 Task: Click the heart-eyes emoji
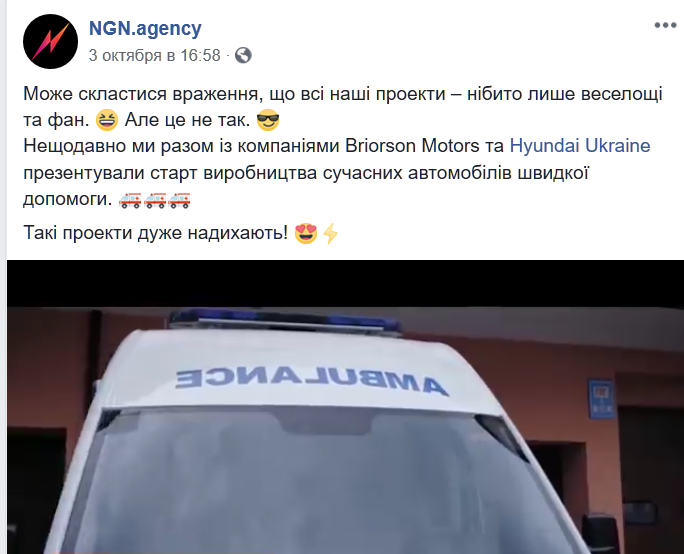[x=306, y=233]
